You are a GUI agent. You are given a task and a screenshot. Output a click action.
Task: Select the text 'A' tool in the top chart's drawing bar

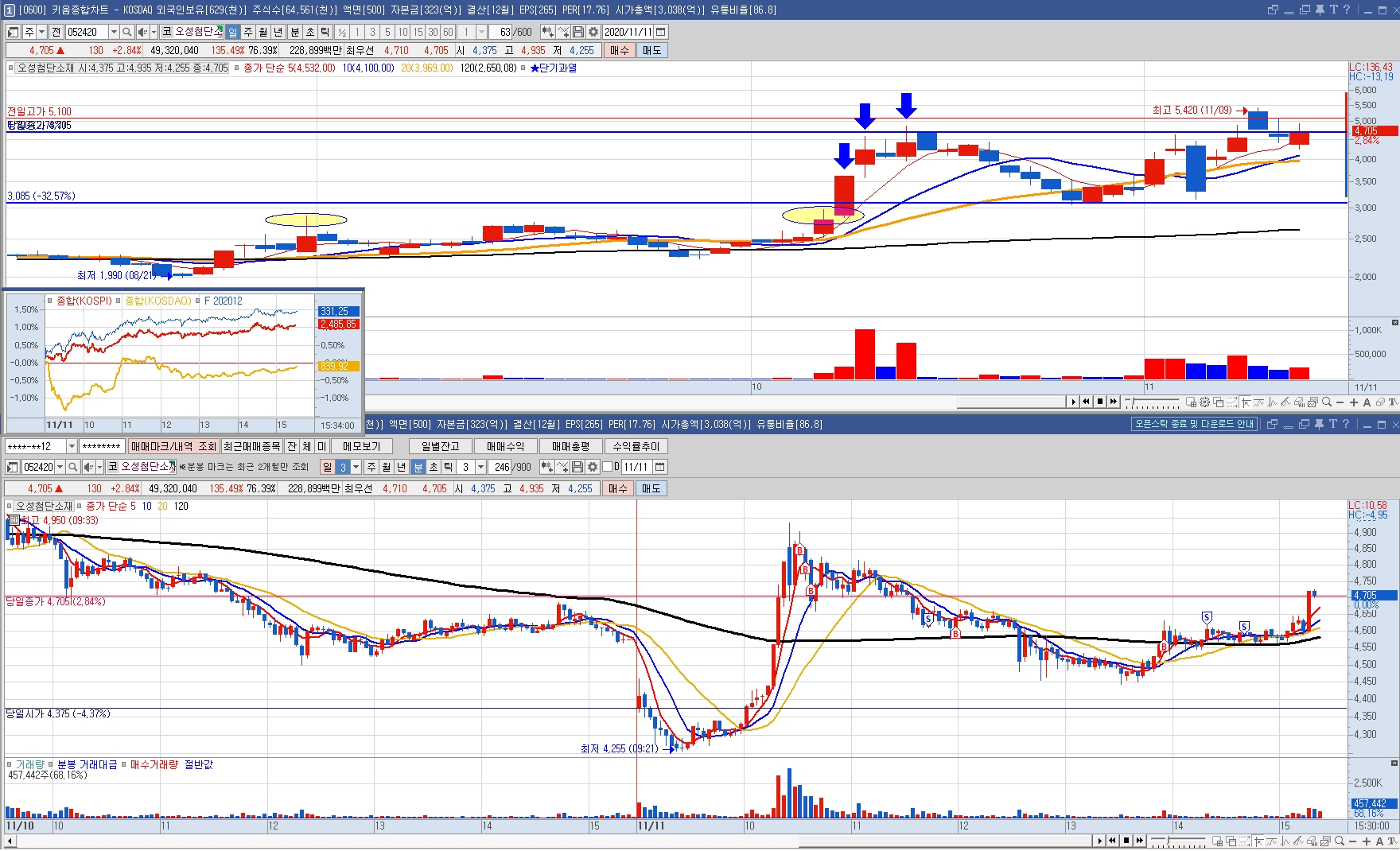point(1367,402)
